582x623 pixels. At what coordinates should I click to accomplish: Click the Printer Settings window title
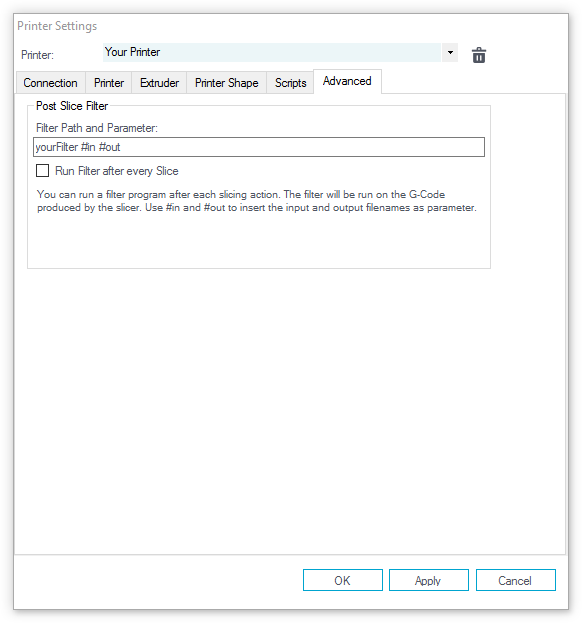coord(57,26)
